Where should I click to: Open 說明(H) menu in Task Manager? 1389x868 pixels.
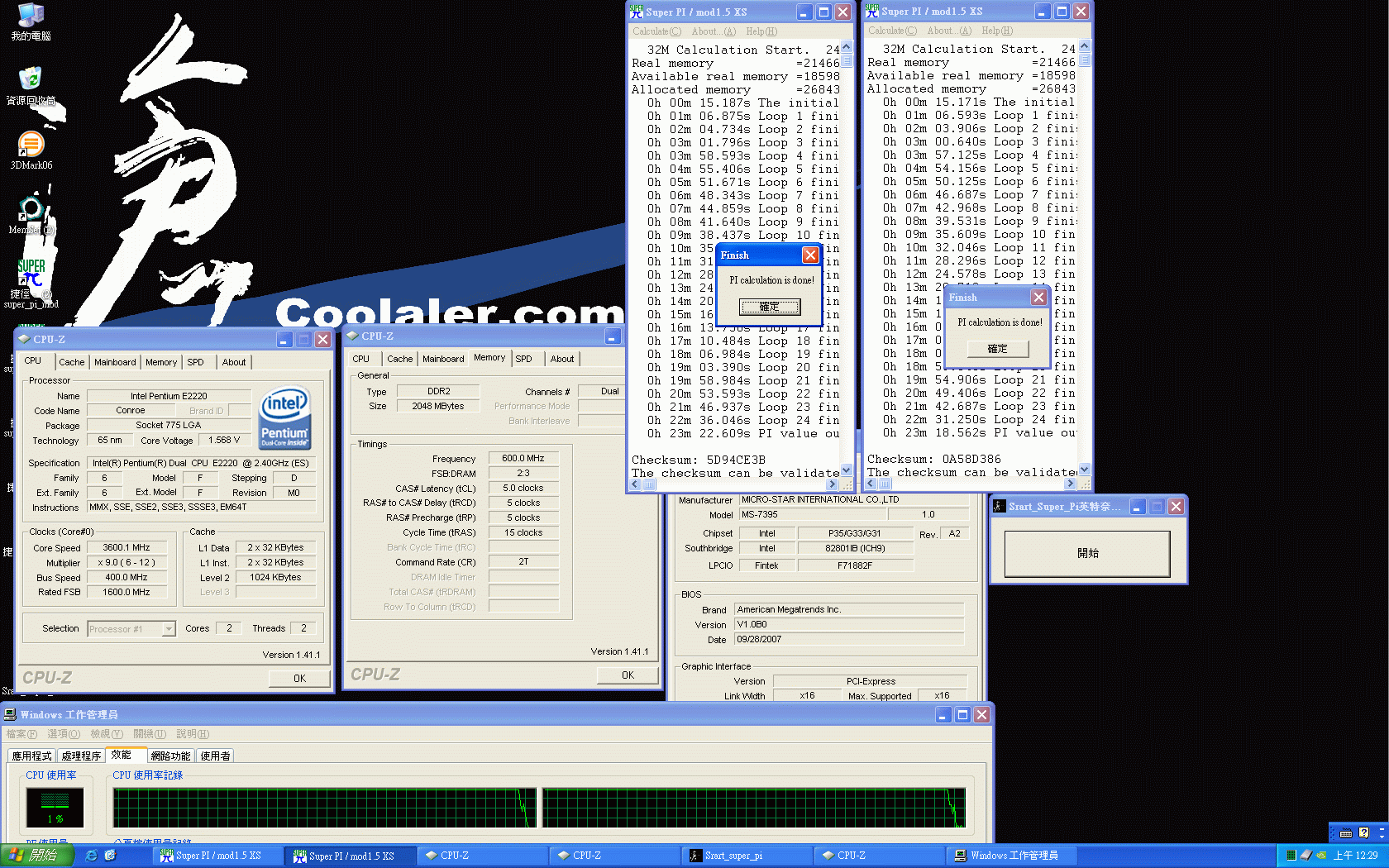point(193,734)
